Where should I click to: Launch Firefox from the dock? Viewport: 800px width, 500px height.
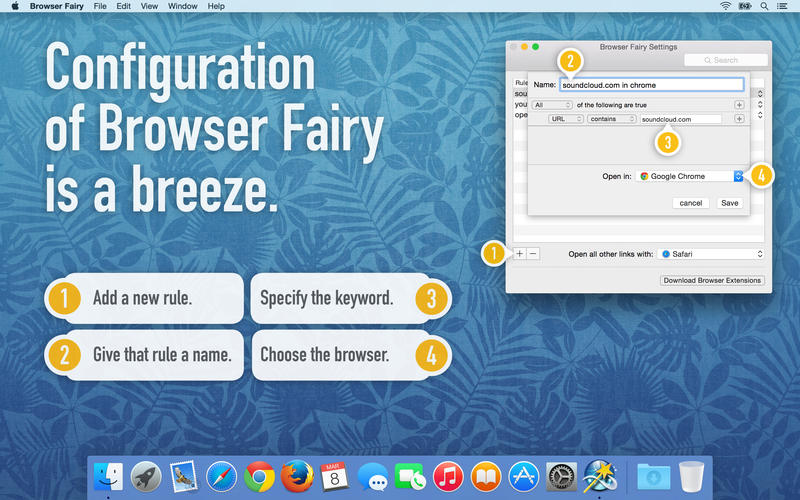click(297, 477)
